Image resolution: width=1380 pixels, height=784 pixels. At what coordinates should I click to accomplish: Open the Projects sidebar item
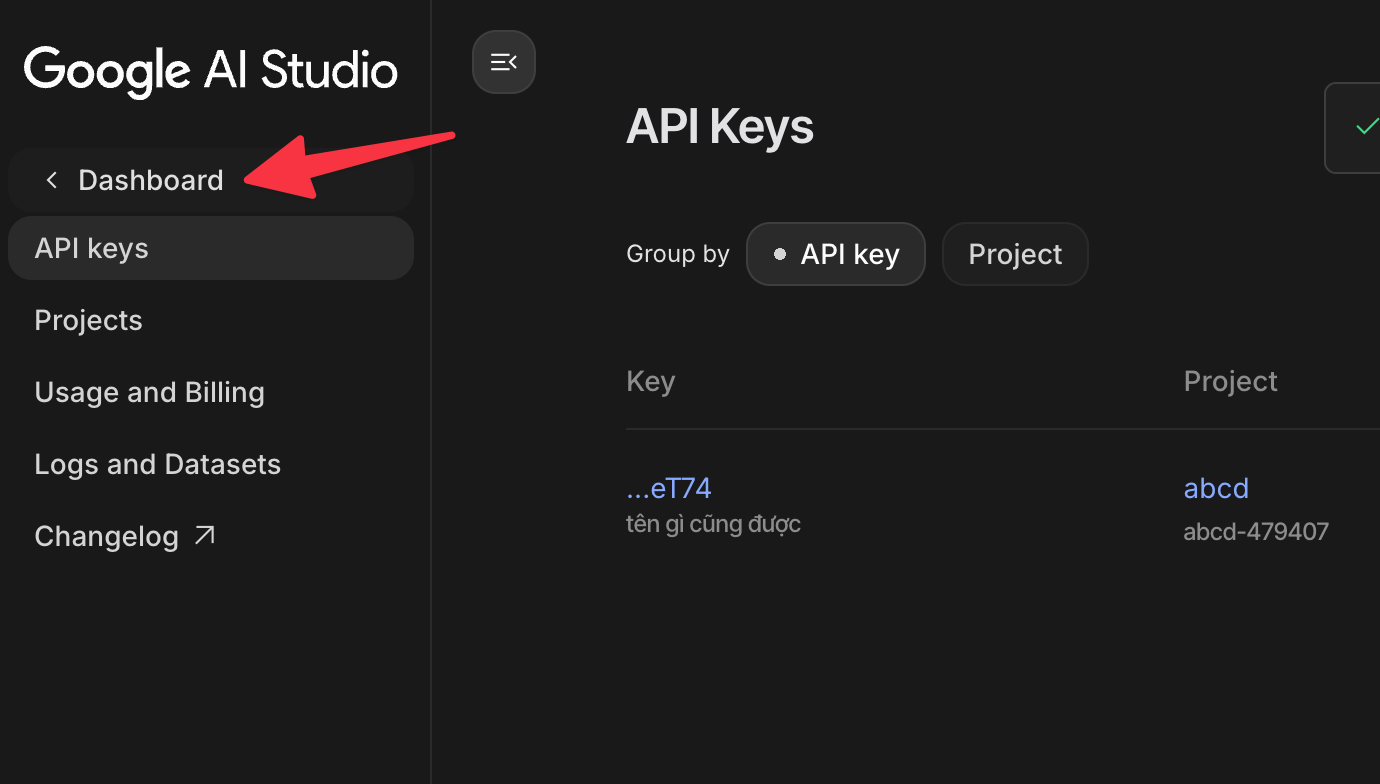[x=88, y=320]
